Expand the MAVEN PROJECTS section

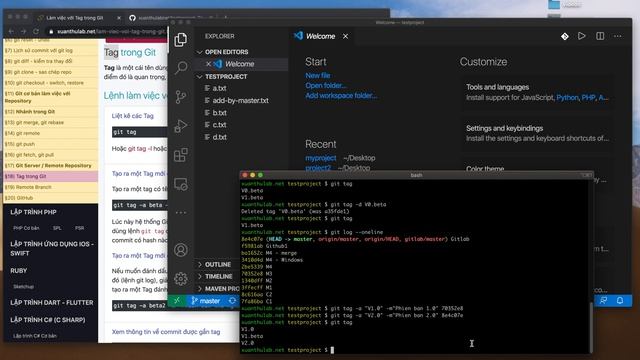click(x=218, y=289)
